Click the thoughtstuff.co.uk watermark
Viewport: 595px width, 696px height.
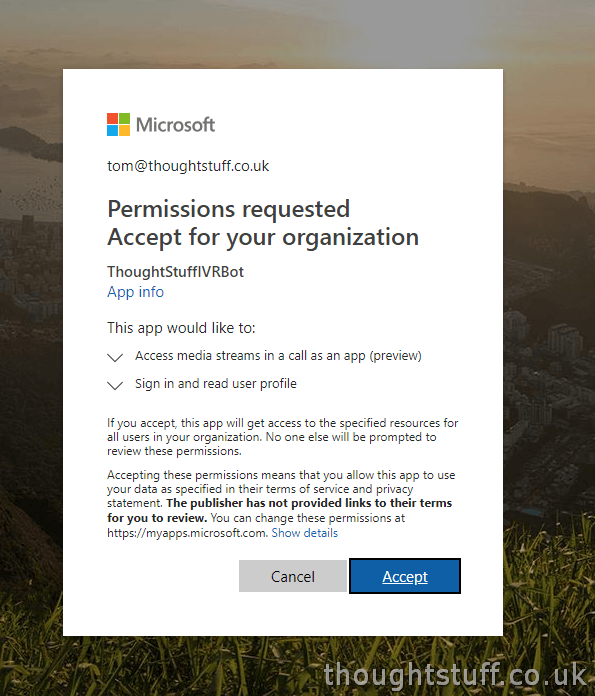(455, 675)
